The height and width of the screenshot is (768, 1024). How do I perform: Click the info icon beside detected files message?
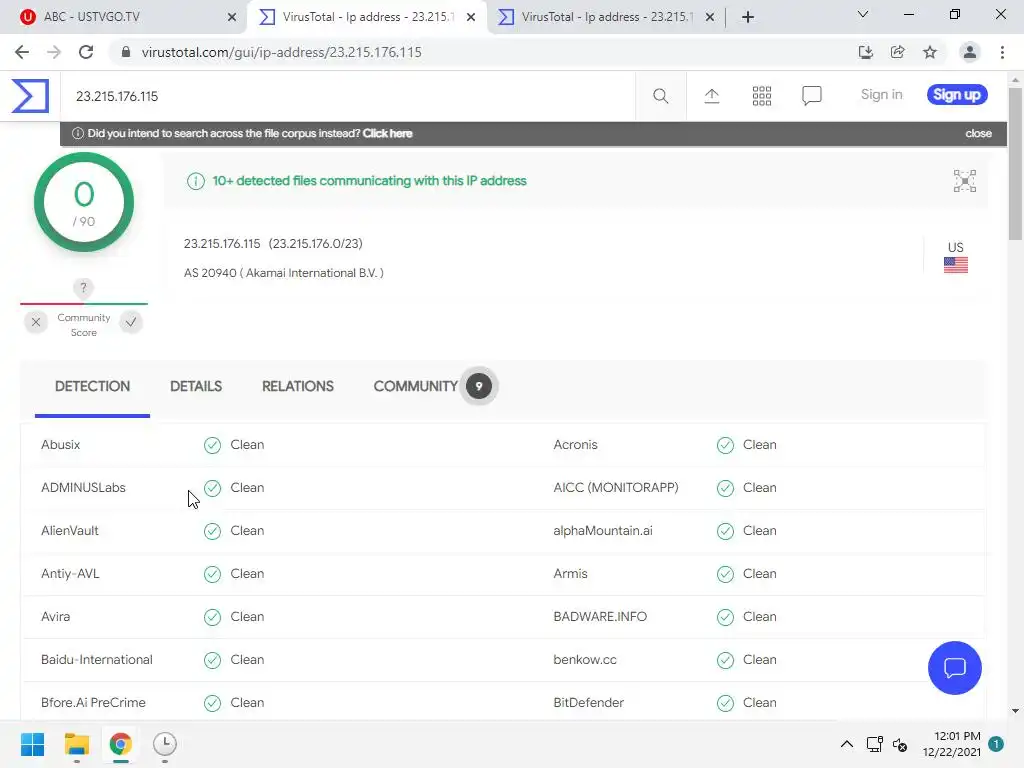pos(195,181)
